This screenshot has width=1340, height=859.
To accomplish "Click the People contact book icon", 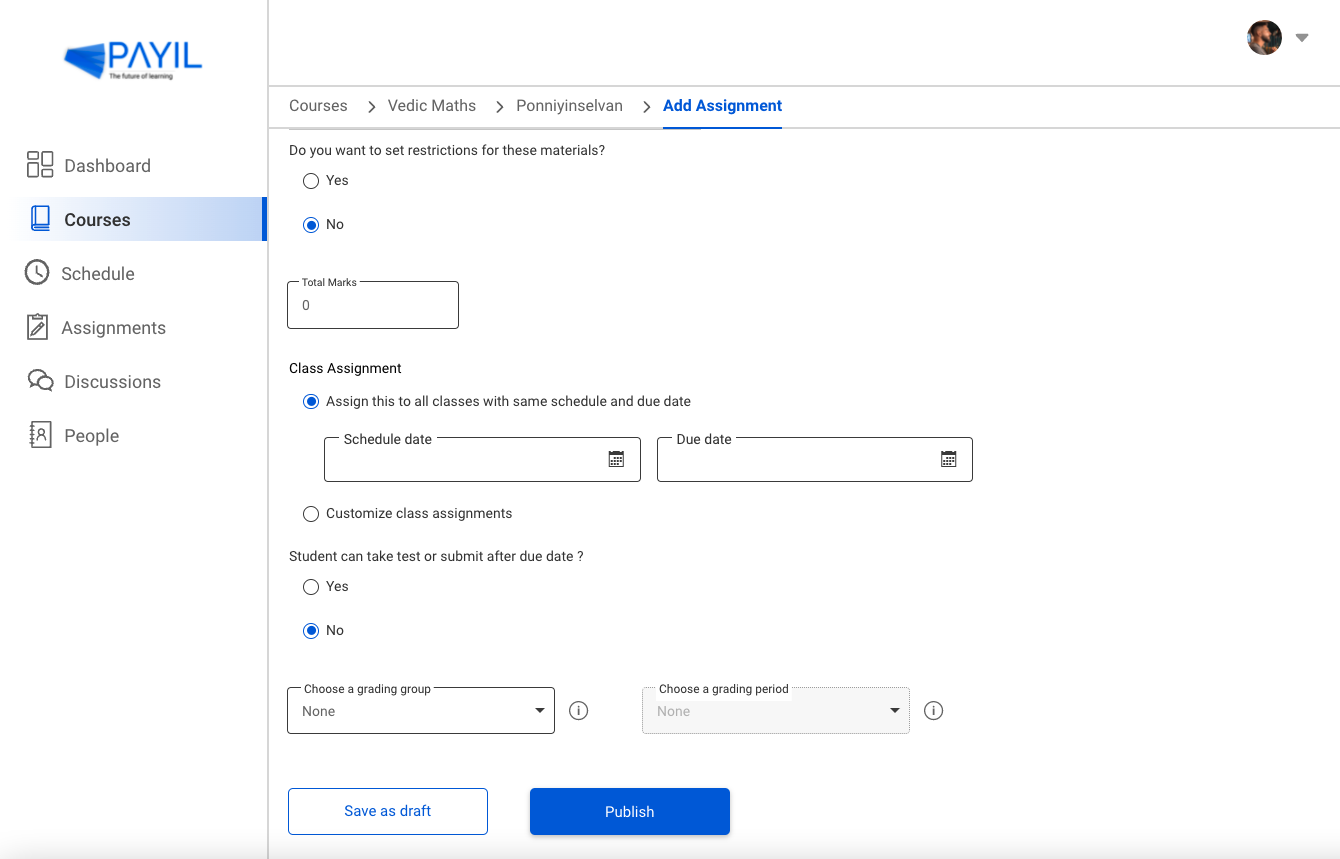I will click(x=40, y=435).
